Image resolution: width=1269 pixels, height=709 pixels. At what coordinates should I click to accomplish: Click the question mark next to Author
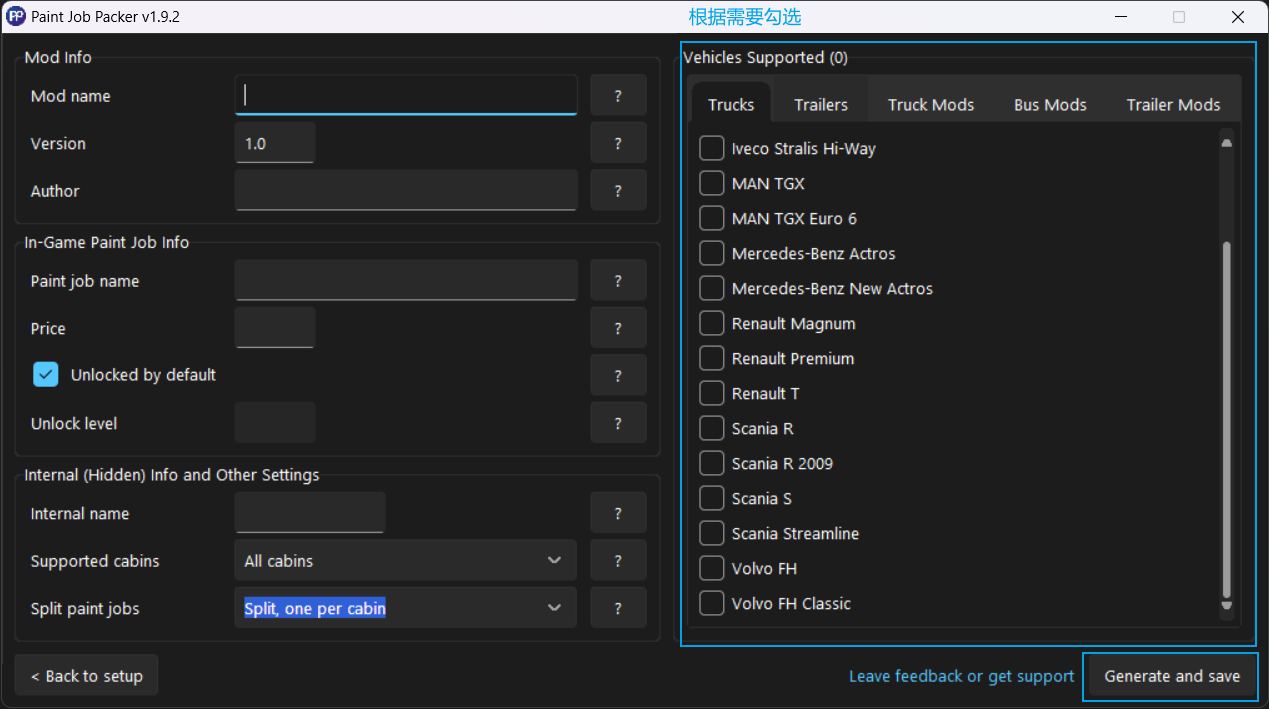(x=618, y=191)
